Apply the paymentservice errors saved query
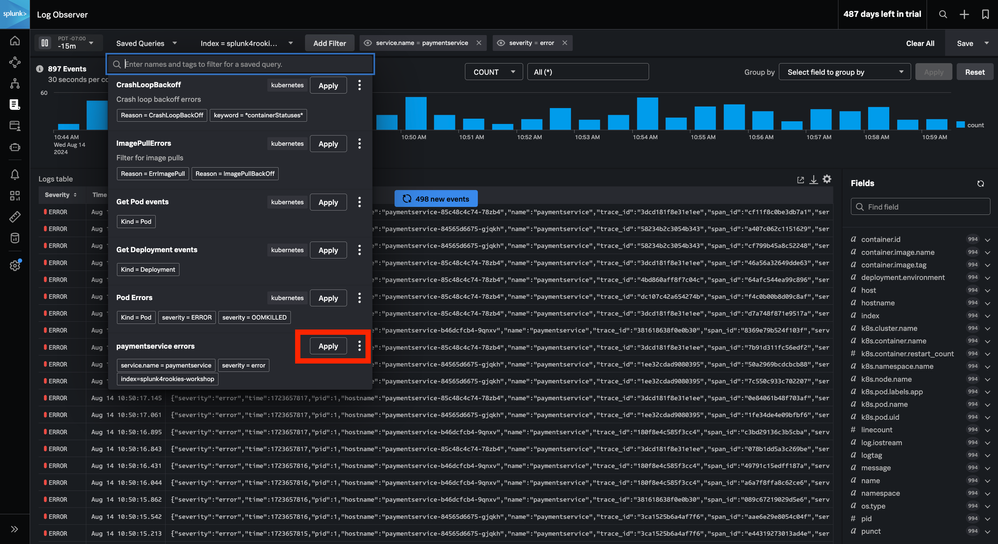This screenshot has height=544, width=998. pos(328,346)
